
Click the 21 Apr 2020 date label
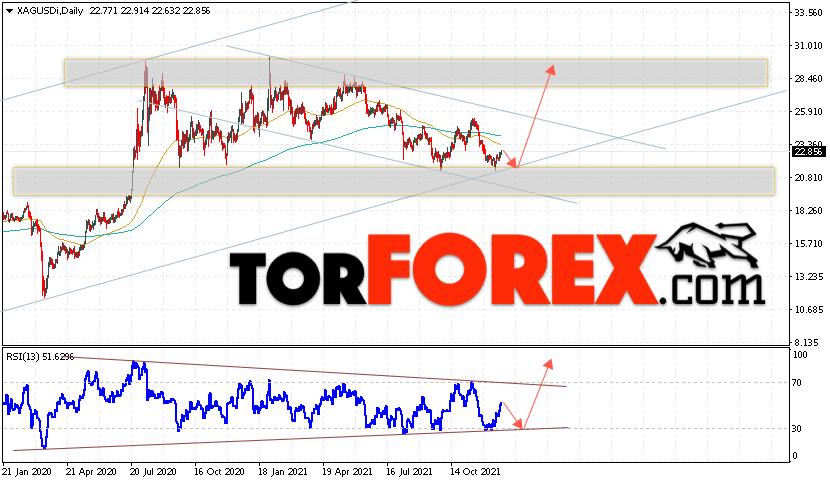tap(91, 471)
